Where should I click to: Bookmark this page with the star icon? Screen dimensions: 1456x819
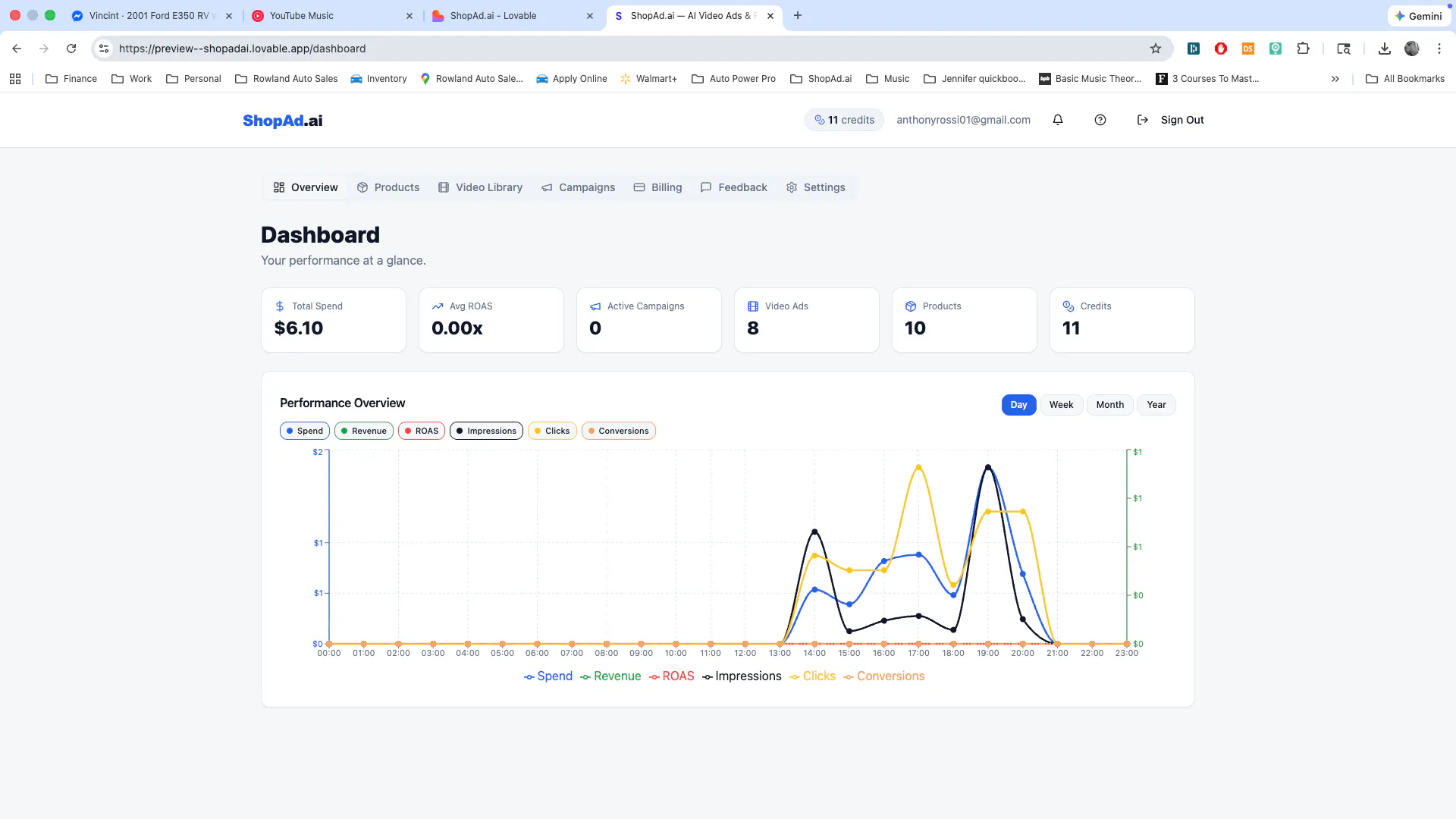tap(1156, 49)
